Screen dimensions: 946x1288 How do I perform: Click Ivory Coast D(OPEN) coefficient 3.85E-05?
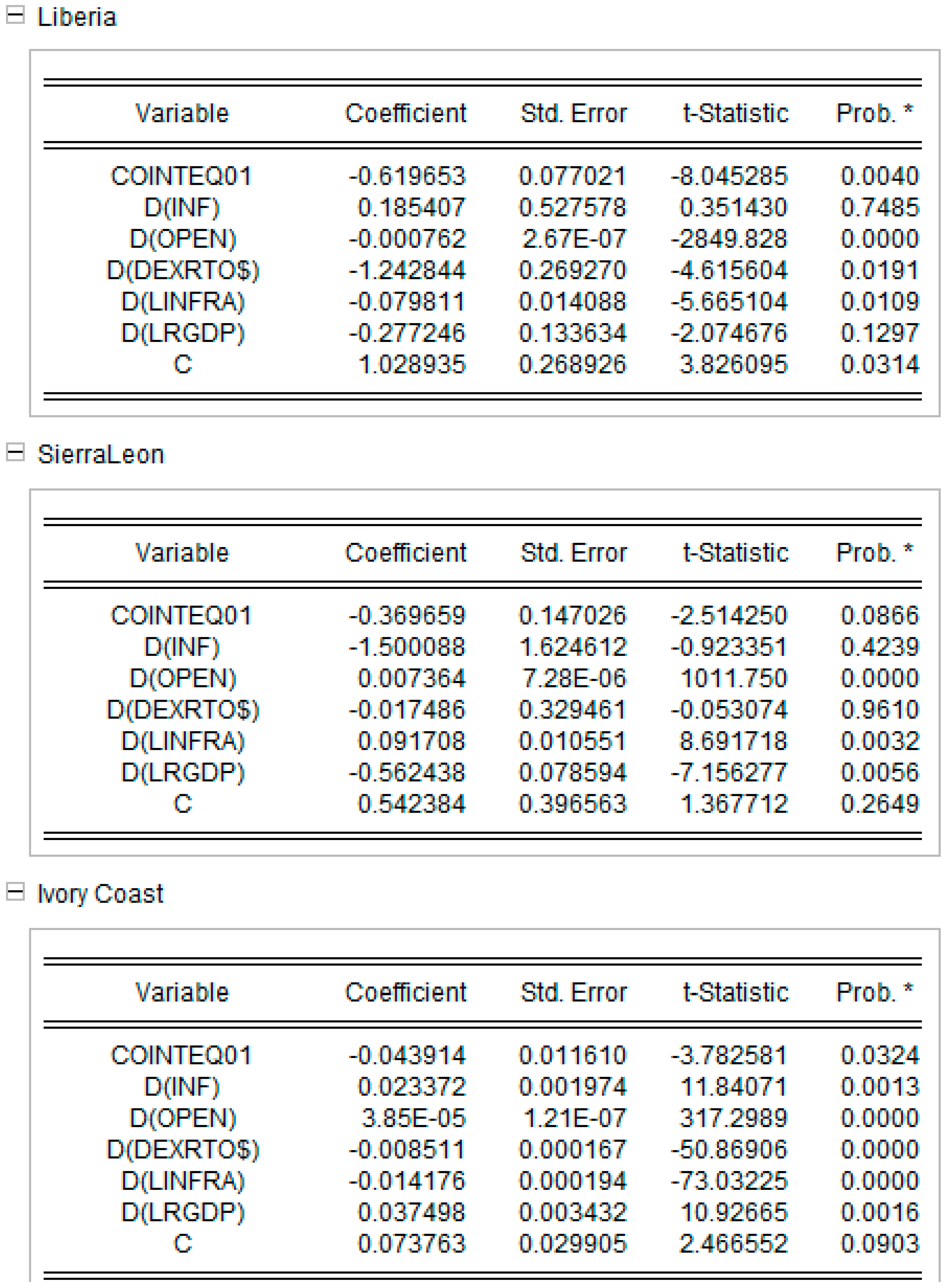click(414, 1118)
